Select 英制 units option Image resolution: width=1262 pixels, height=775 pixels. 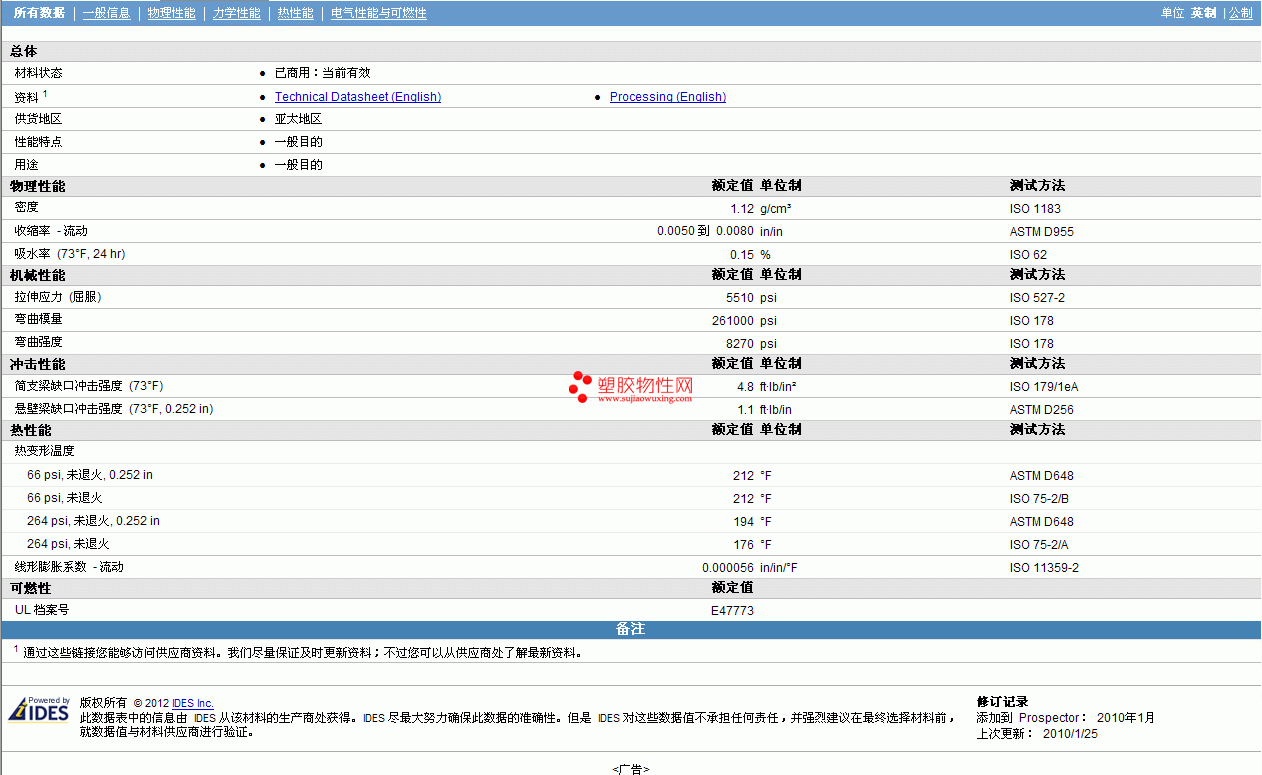[x=1203, y=13]
